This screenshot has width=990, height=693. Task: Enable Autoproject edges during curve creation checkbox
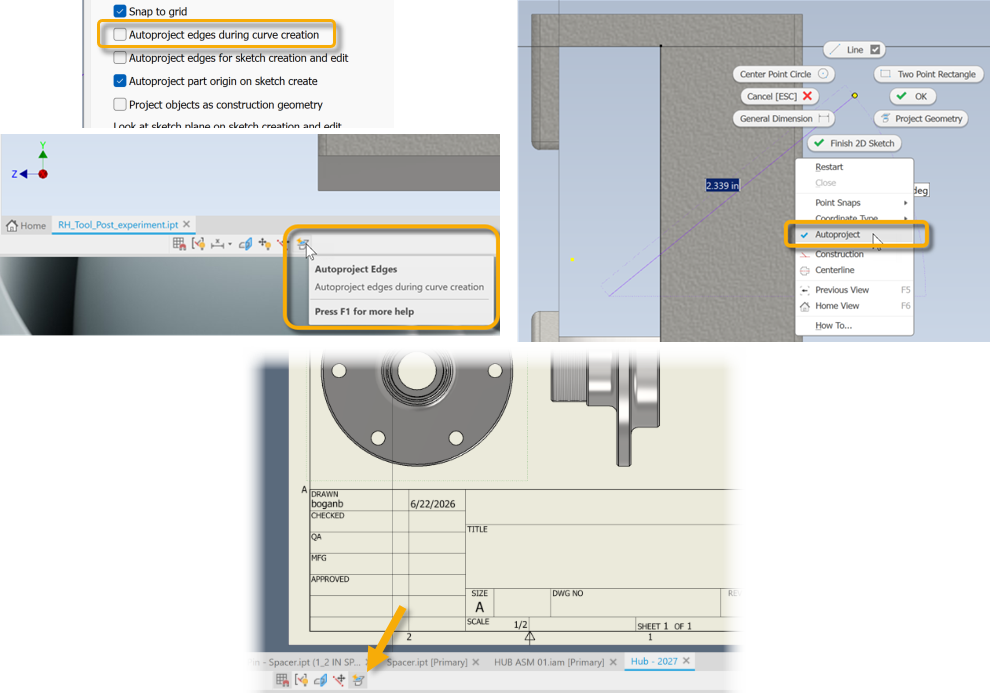coord(119,35)
